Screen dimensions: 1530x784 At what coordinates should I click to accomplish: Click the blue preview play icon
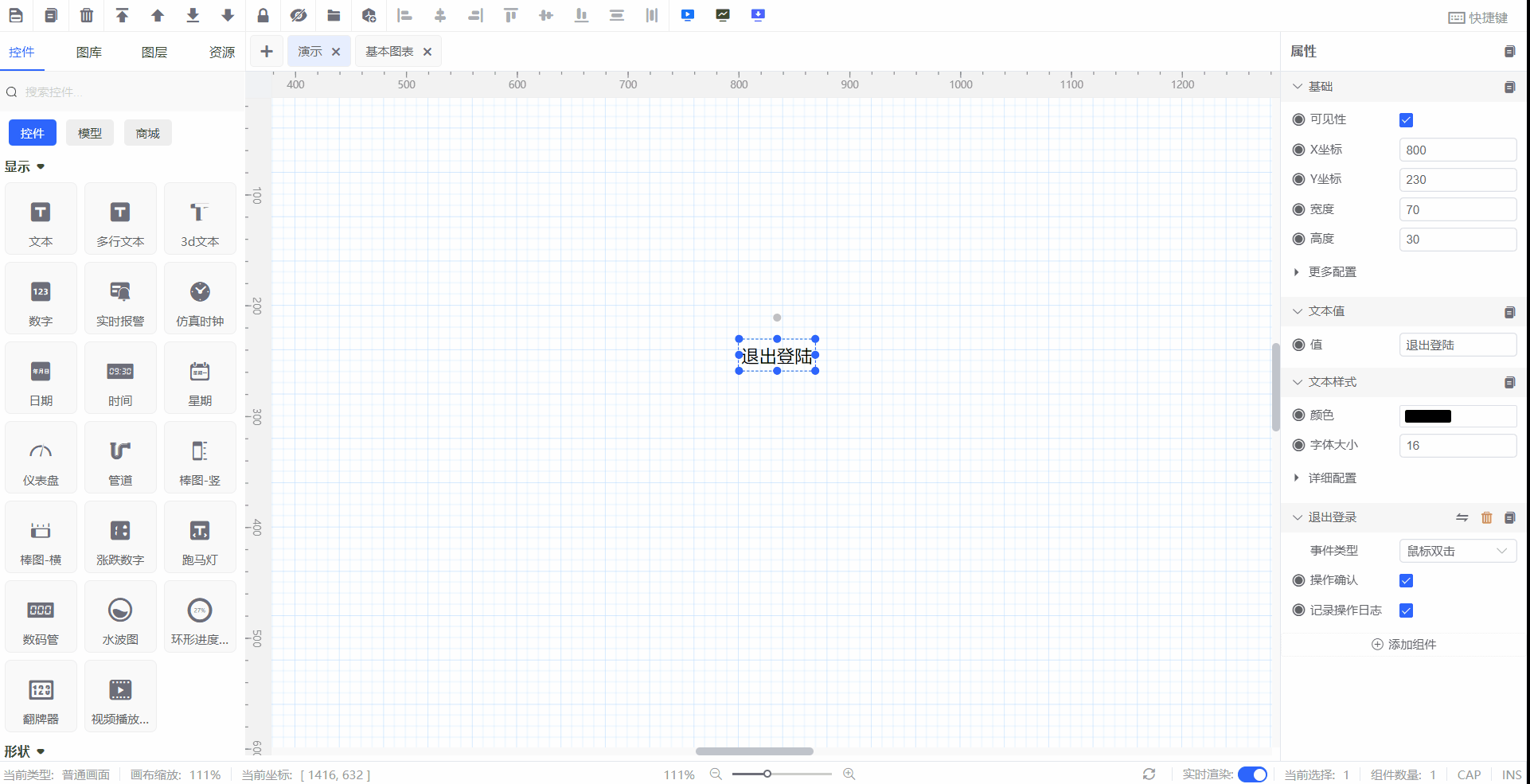click(x=688, y=15)
